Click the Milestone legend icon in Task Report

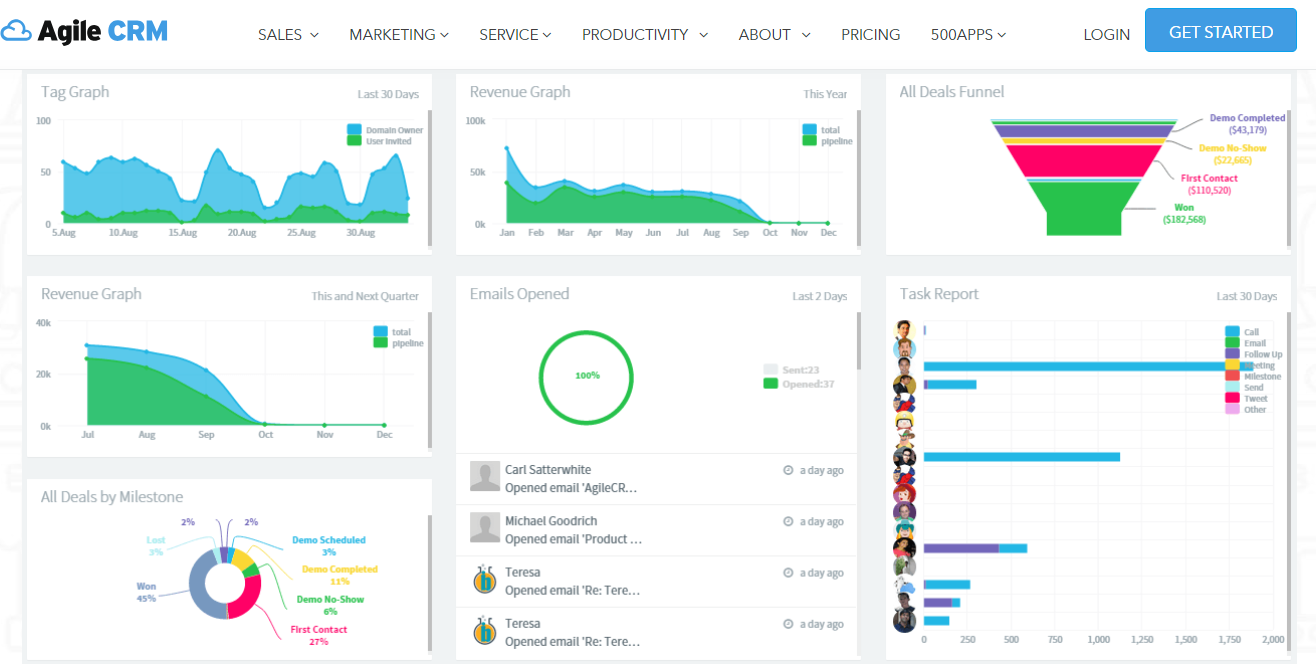tap(1232, 376)
